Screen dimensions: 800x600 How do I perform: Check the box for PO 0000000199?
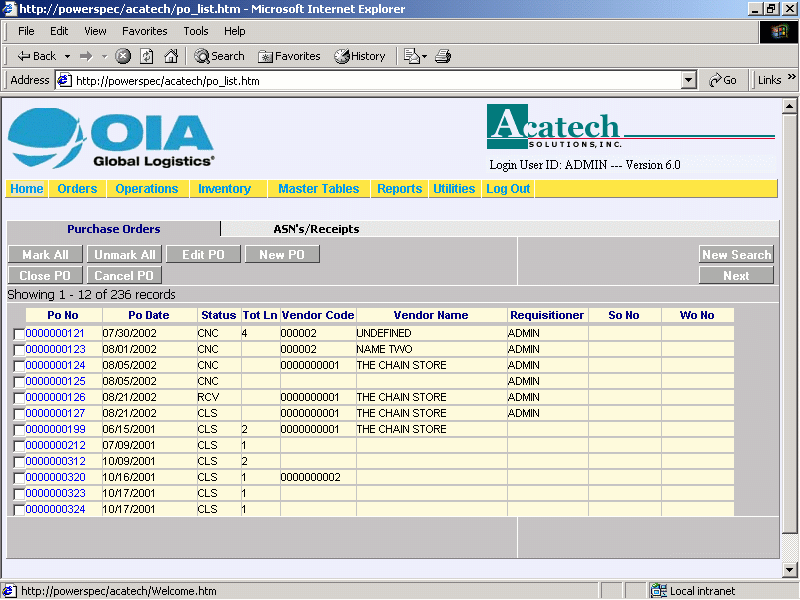tap(19, 430)
